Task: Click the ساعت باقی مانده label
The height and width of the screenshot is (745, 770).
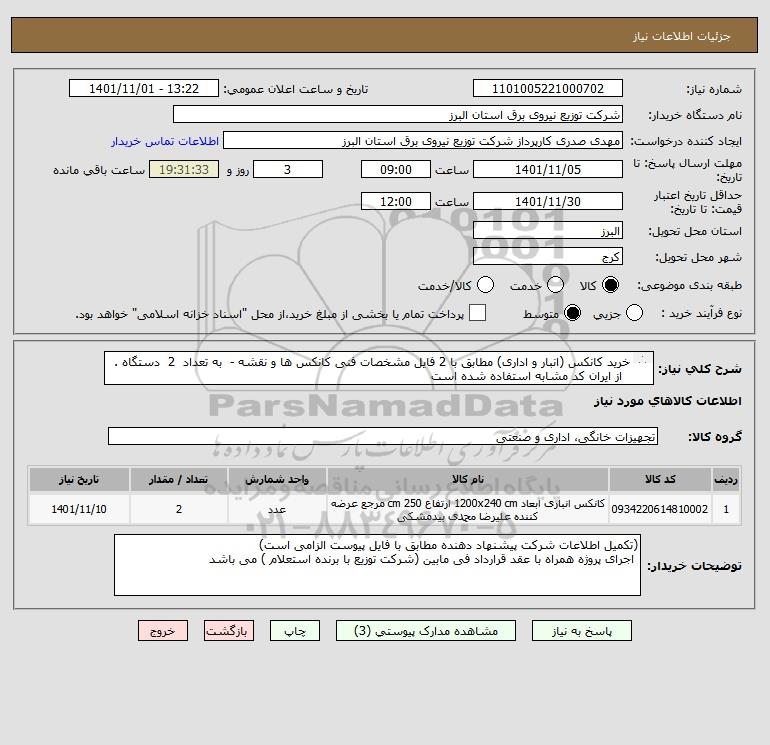Action: 99,170
